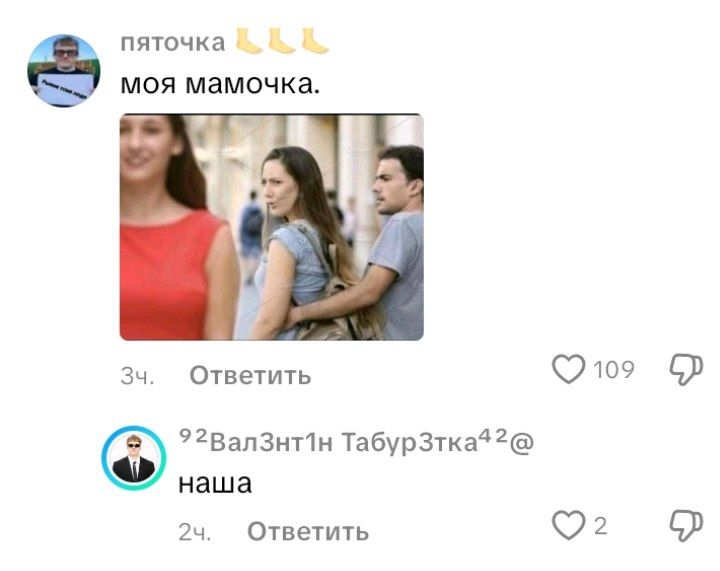Like the reply "наша"
The width and height of the screenshot is (720, 571).
pyautogui.click(x=568, y=525)
